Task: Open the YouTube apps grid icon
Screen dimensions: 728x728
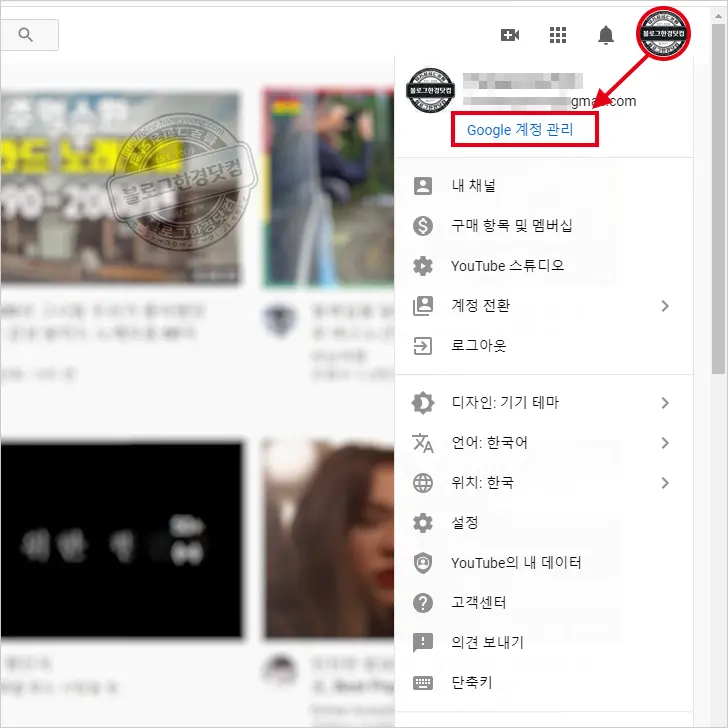Action: [x=558, y=35]
